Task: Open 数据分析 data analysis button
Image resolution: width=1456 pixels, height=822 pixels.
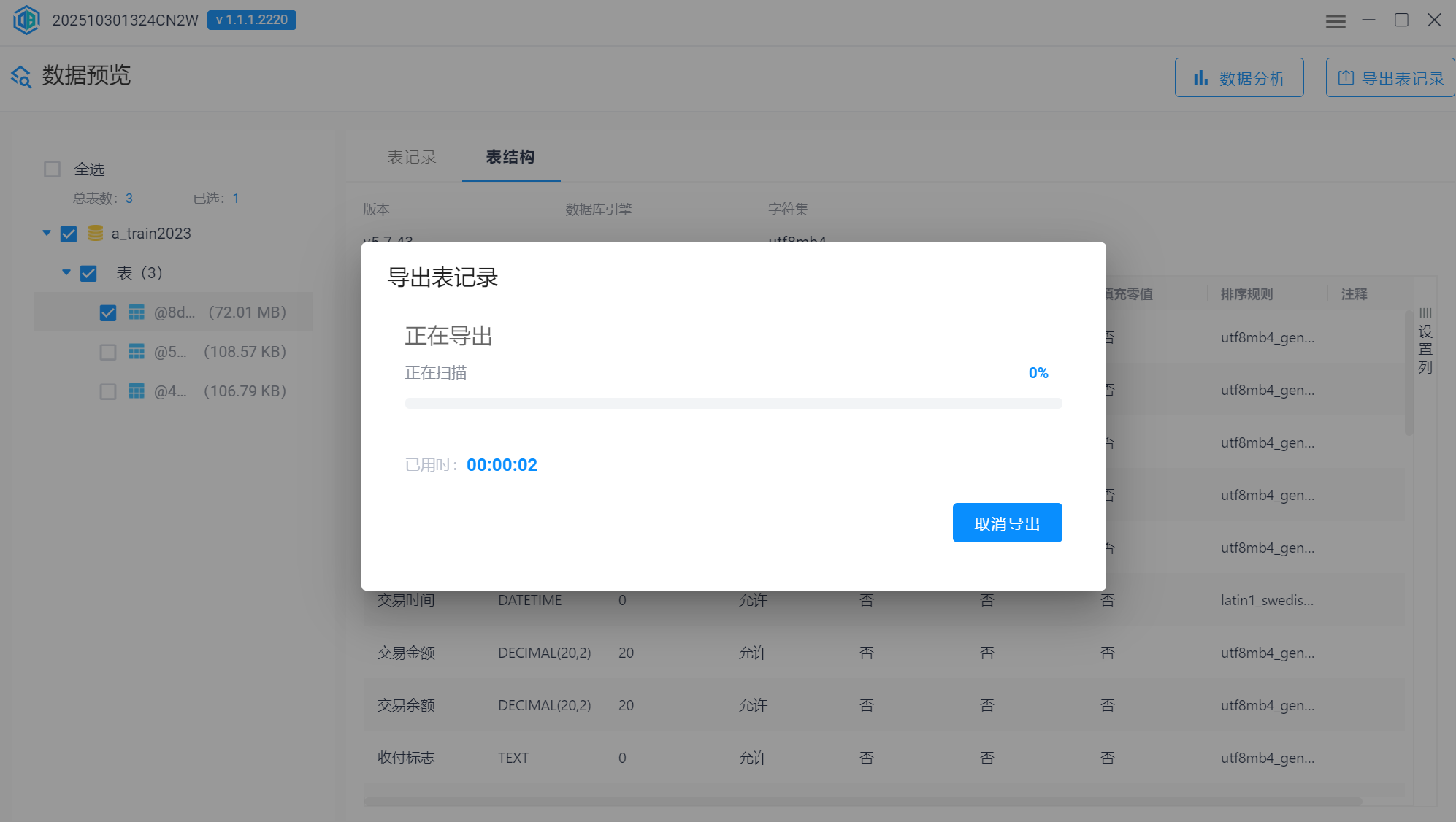Action: click(1238, 78)
